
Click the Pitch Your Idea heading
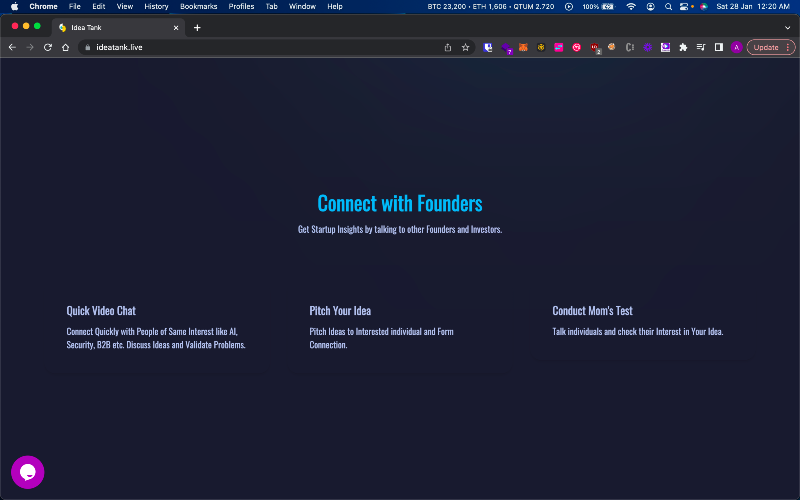point(340,311)
